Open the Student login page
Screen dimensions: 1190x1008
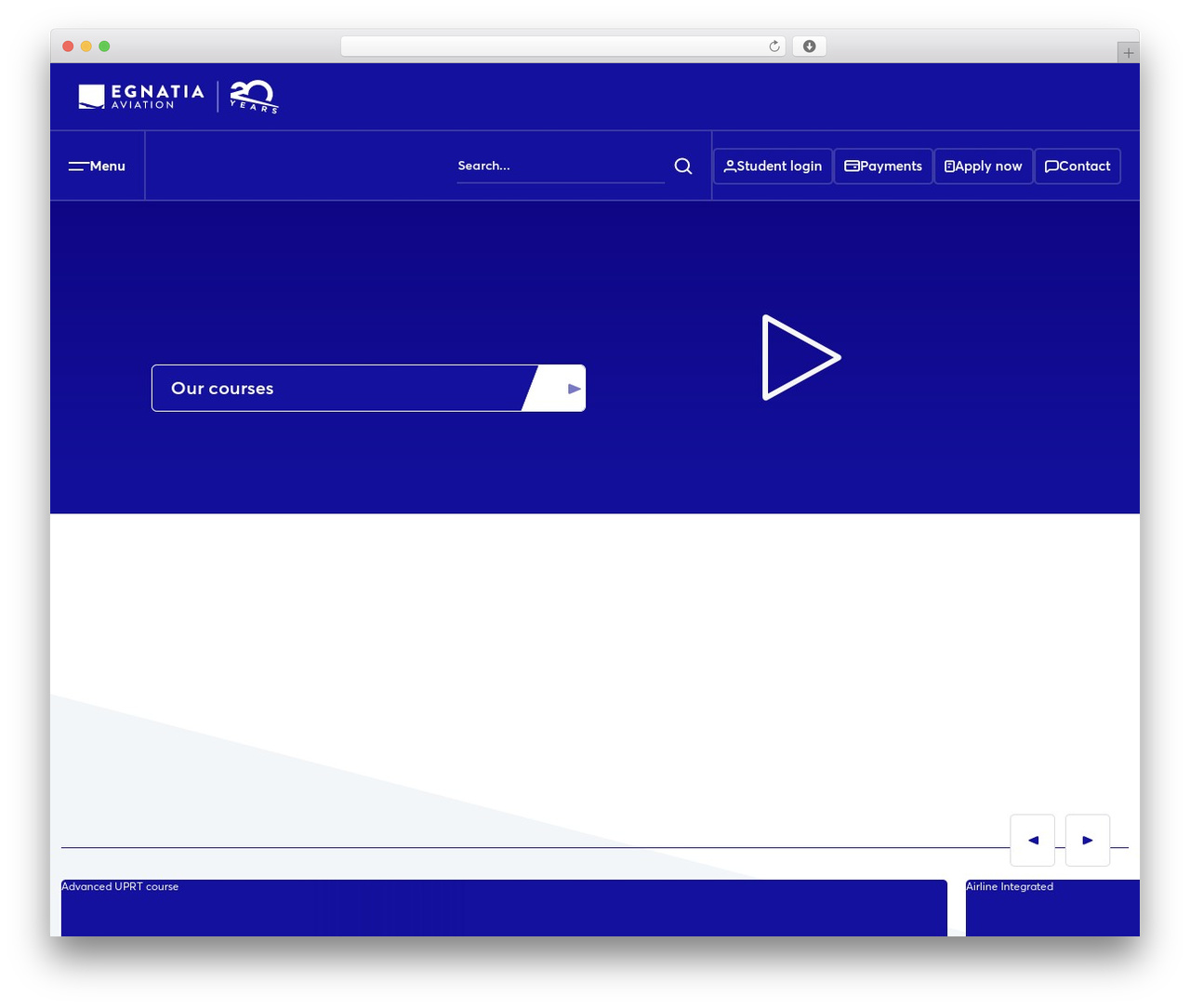tap(773, 166)
